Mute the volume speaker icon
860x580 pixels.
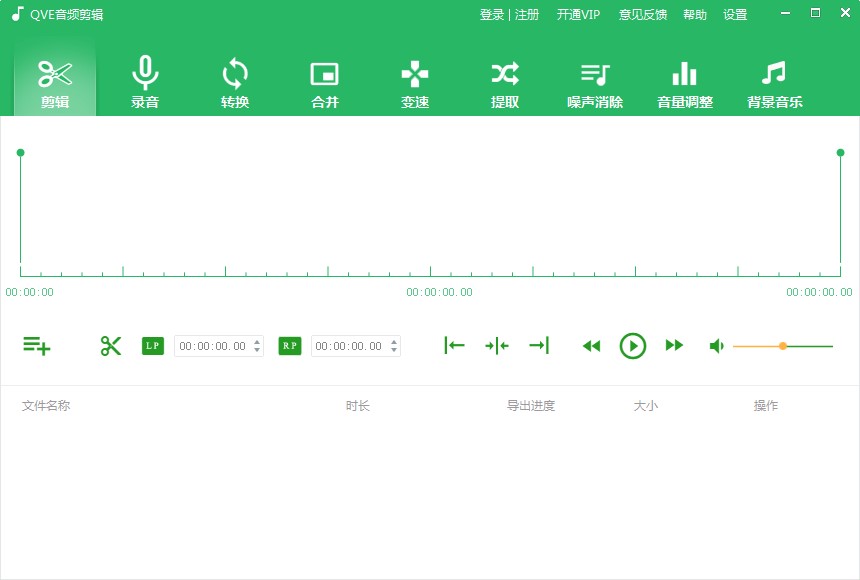716,346
